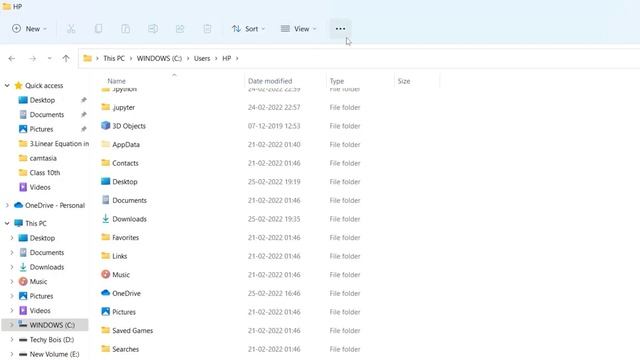Click the Delete trash icon
This screenshot has height=360, width=640.
[x=207, y=29]
